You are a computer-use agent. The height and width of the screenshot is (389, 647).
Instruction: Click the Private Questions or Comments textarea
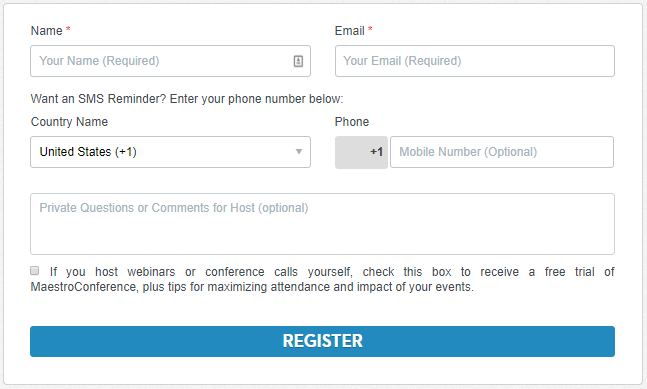pos(322,224)
